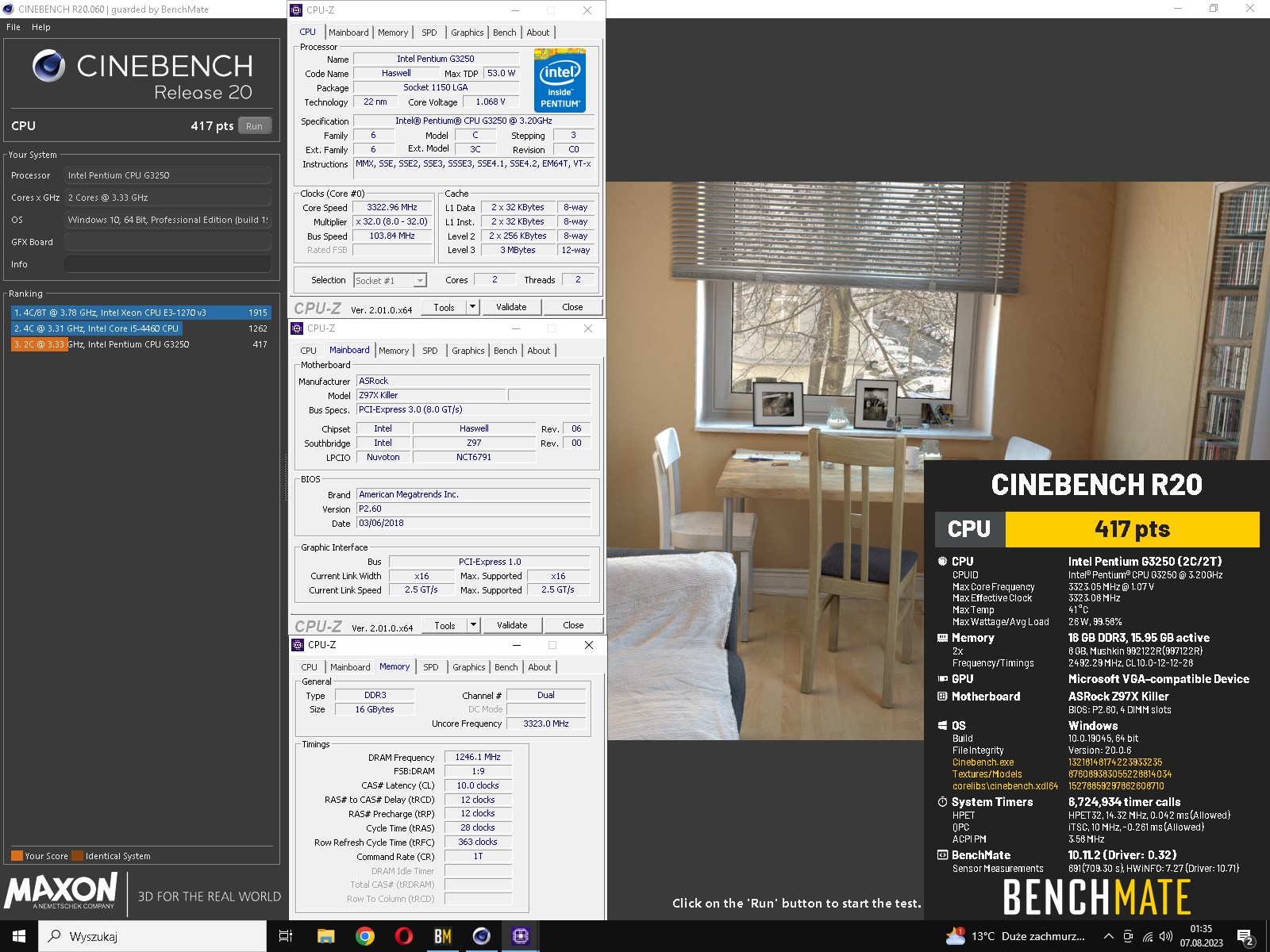Open BenchMate from taskbar

point(442,936)
